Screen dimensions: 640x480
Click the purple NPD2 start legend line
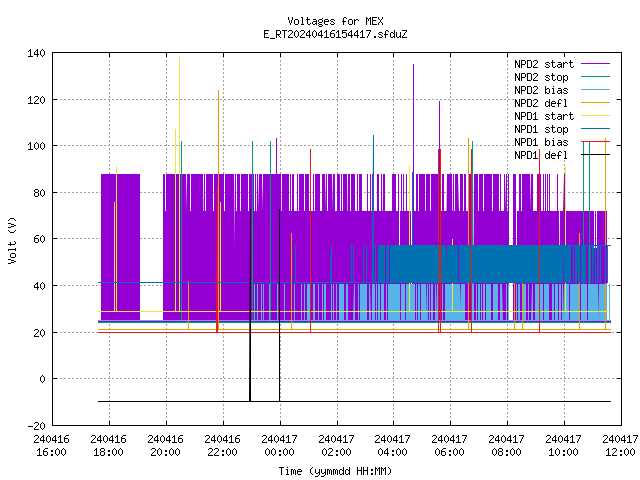click(595, 64)
